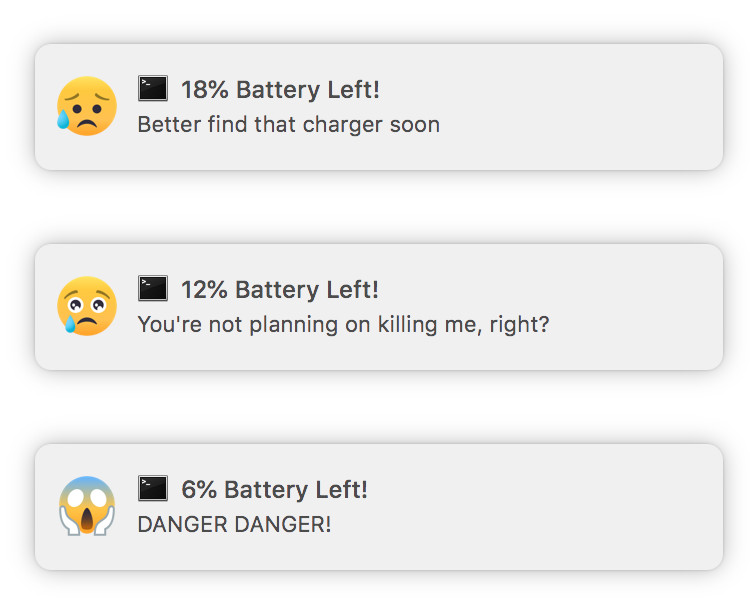Click the "DANGER DANGER!" message text
Image resolution: width=750 pixels, height=615 pixels.
234,525
